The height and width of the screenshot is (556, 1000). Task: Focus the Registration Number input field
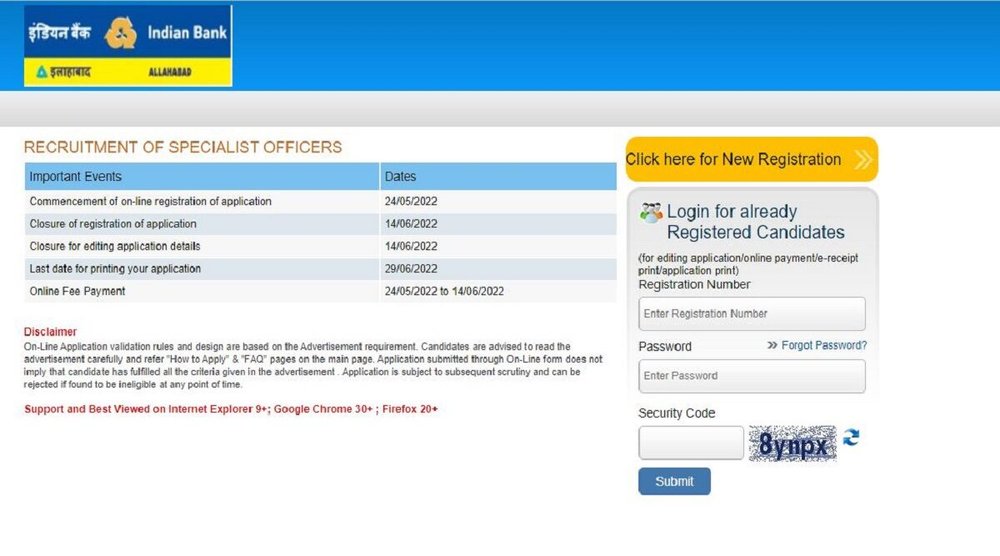[x=751, y=314]
